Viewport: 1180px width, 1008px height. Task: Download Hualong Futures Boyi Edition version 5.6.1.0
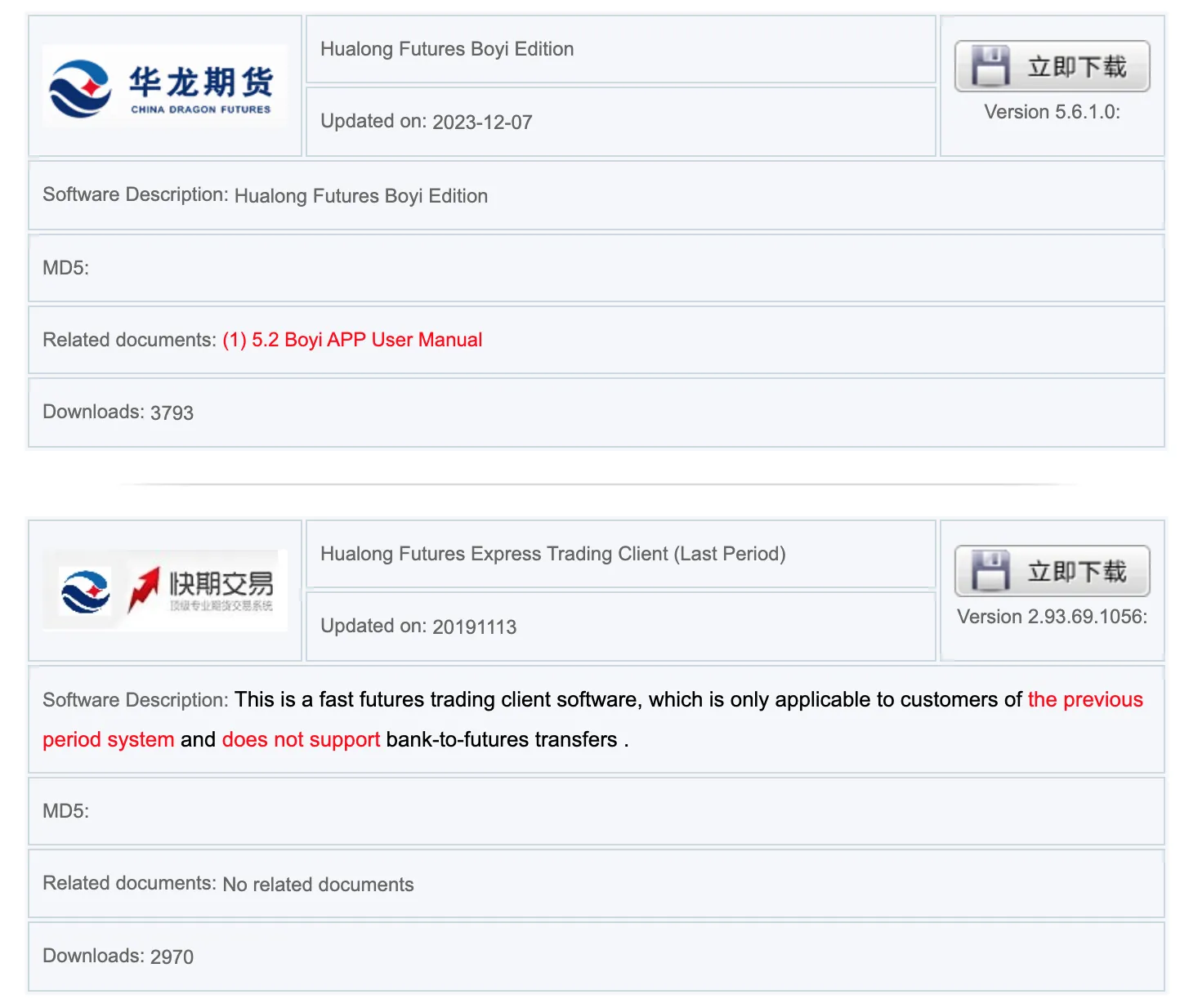[1053, 66]
